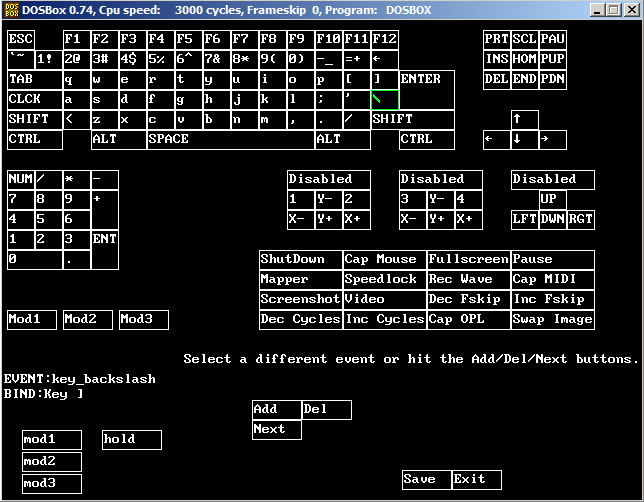Select the ENTER key box
The width and height of the screenshot is (644, 502).
coord(427,90)
